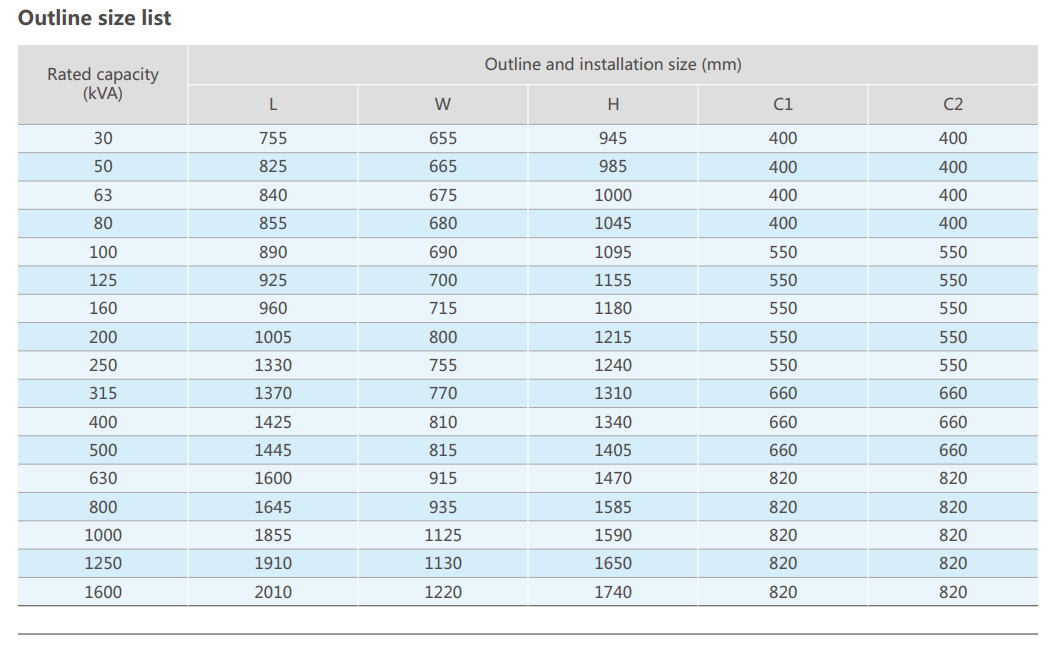Click the H value 945 for 30 kVA

[x=613, y=138]
